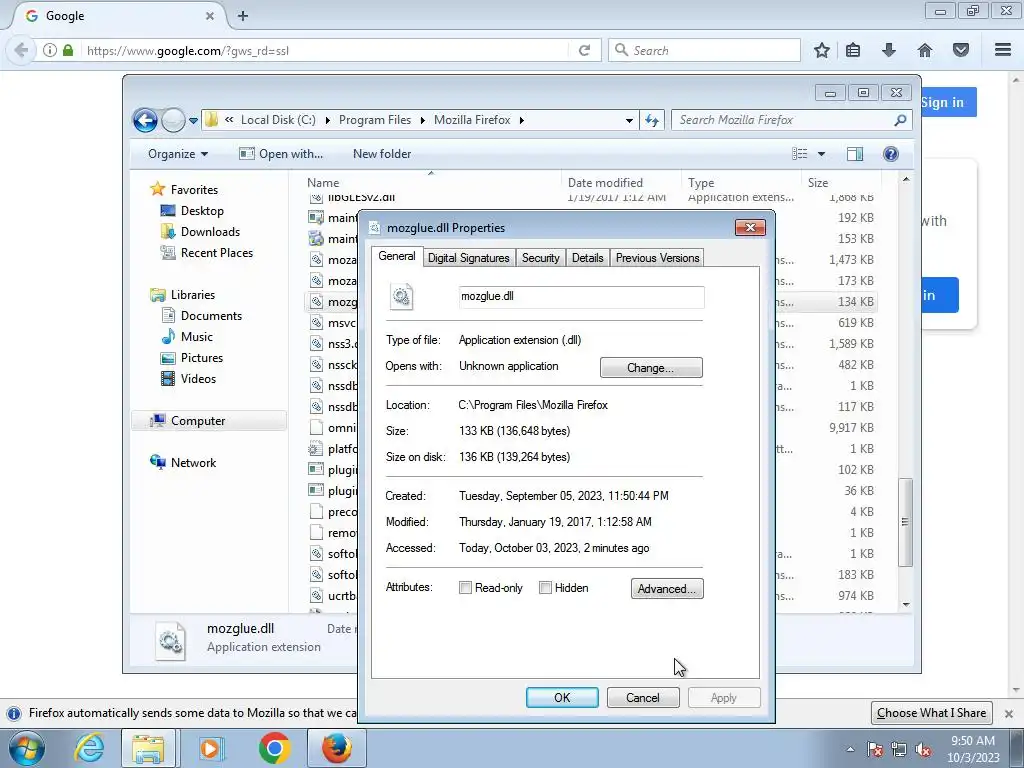Cancel the Properties dialog
Screen dimensions: 1024x768
(643, 697)
